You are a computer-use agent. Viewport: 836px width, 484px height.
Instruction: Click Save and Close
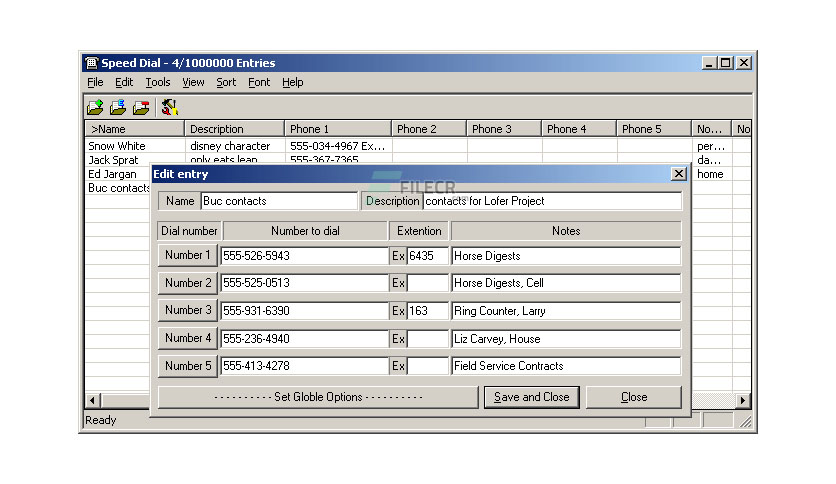tap(532, 397)
